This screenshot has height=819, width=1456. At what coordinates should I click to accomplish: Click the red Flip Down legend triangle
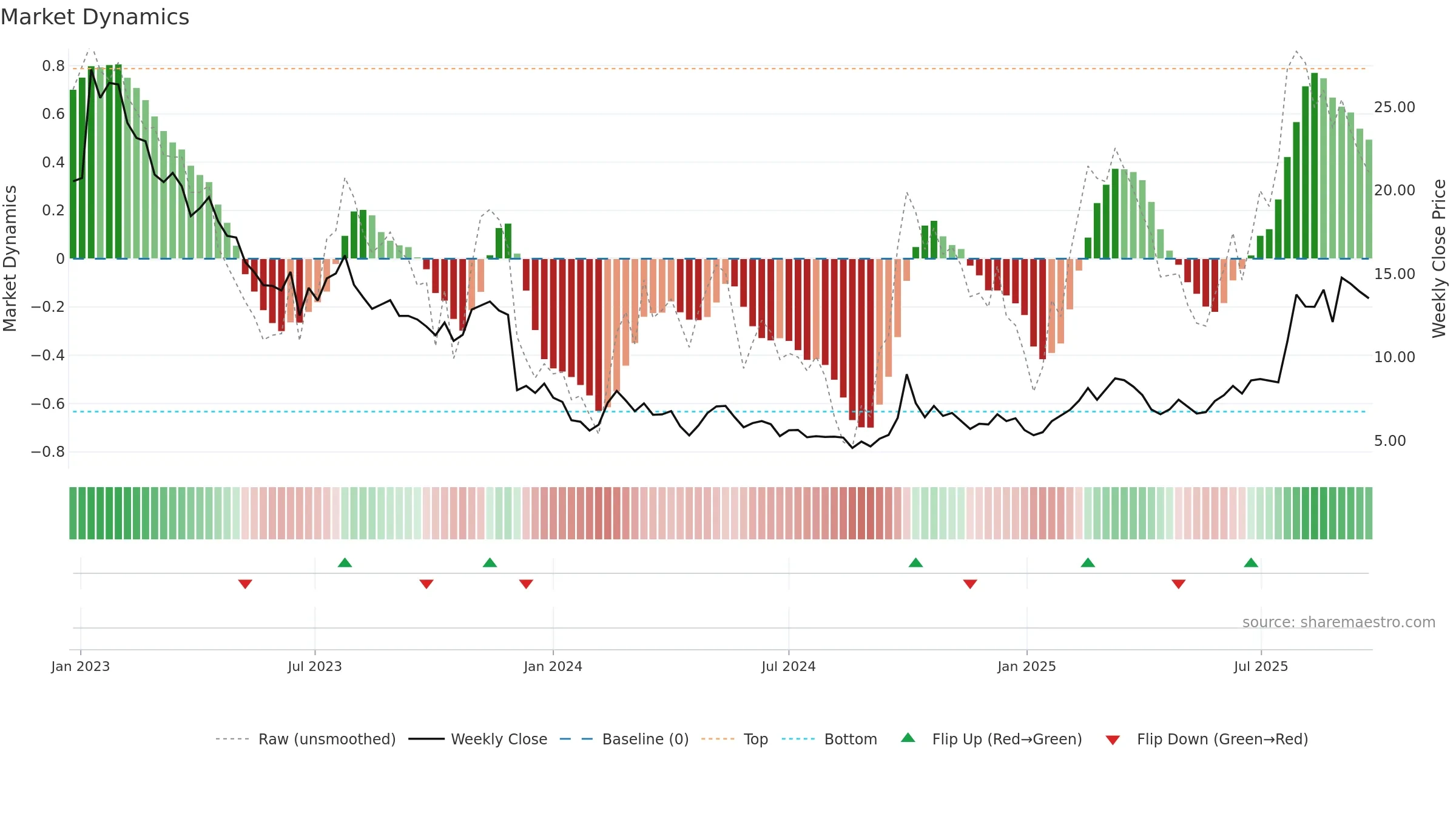tap(1113, 740)
